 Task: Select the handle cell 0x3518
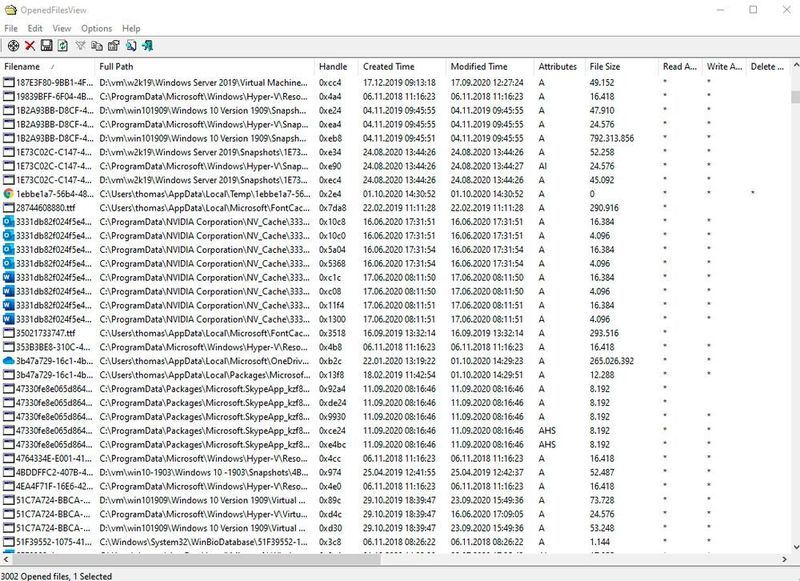[332, 333]
